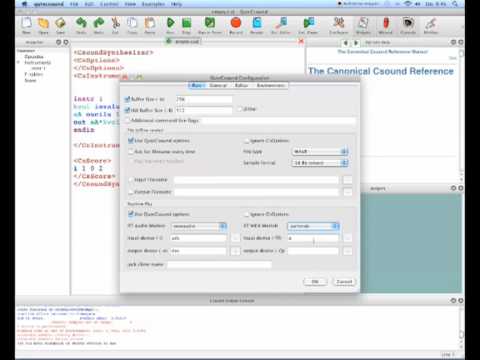Click the Buffer Size value field
Screen dimensions: 480x360
pyautogui.click(x=204, y=99)
